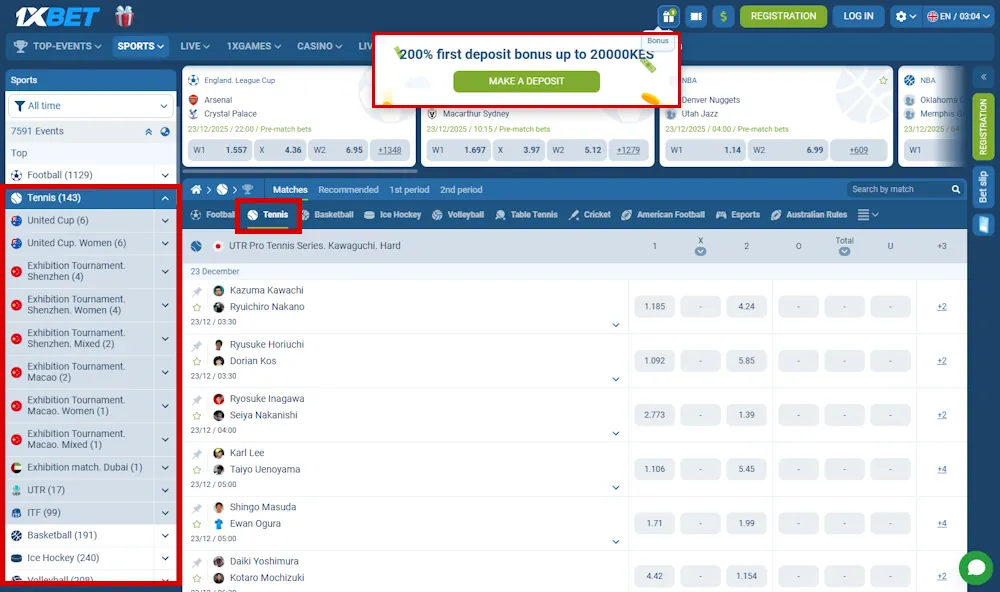
Task: Click the green MAKE A DEPOSIT button
Action: pyautogui.click(x=526, y=81)
